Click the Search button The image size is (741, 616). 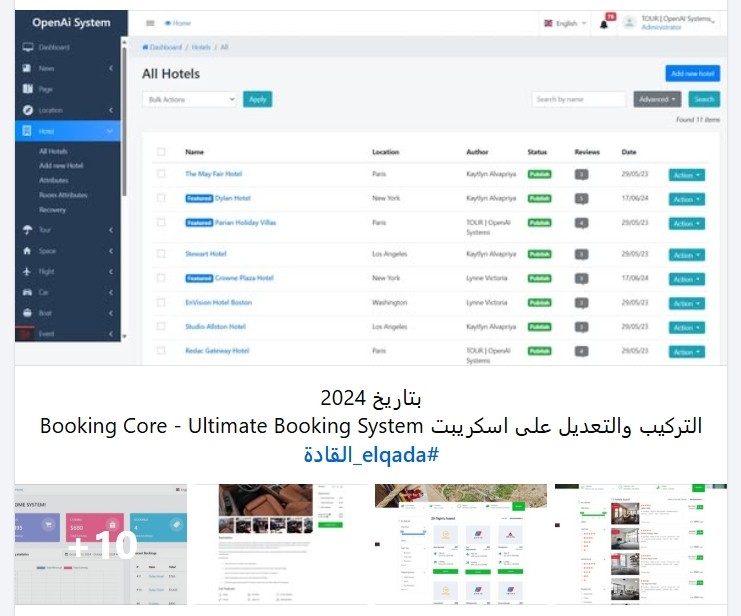click(704, 99)
